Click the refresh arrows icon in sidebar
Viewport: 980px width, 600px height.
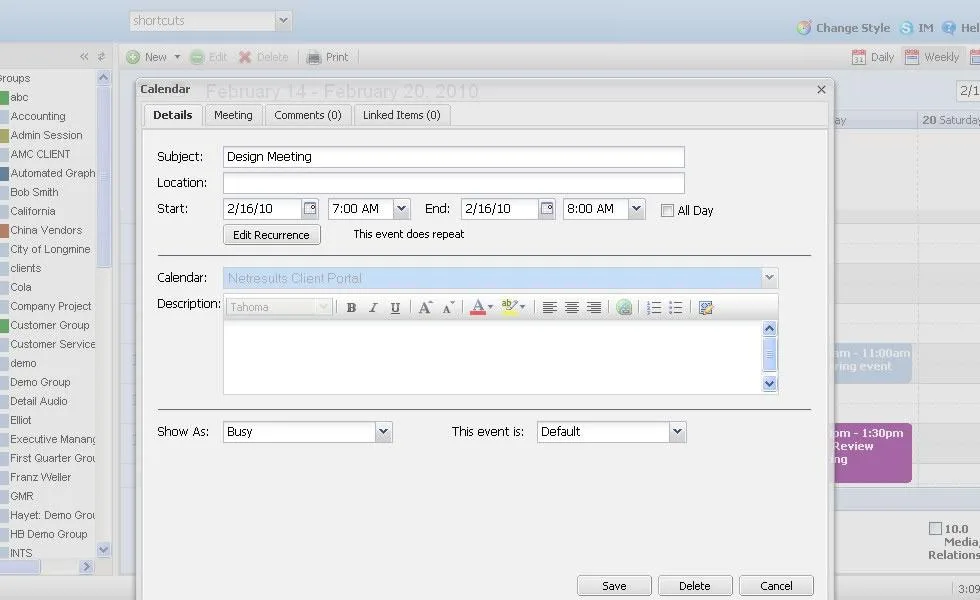pyautogui.click(x=101, y=57)
